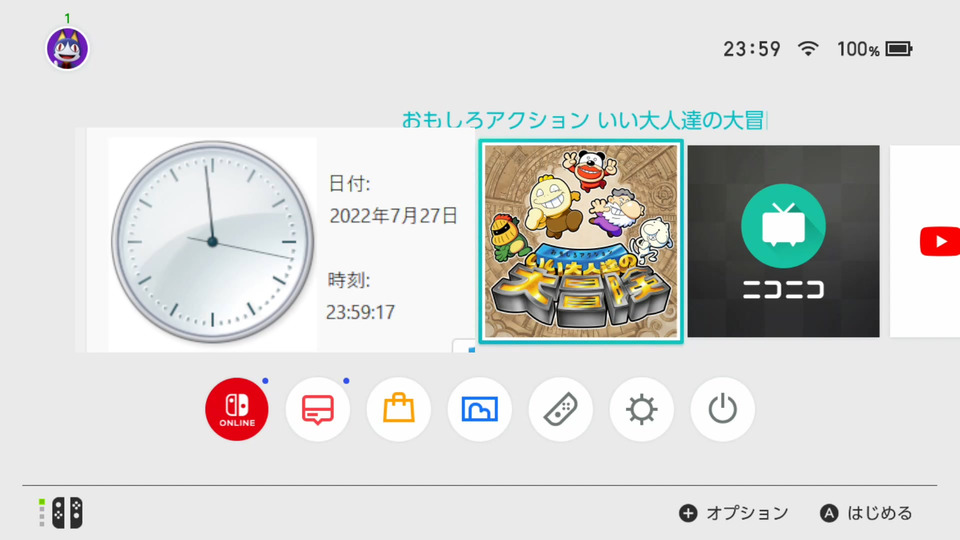960x540 pixels.
Task: Click the 23:59 time in status bar
Action: [x=752, y=48]
